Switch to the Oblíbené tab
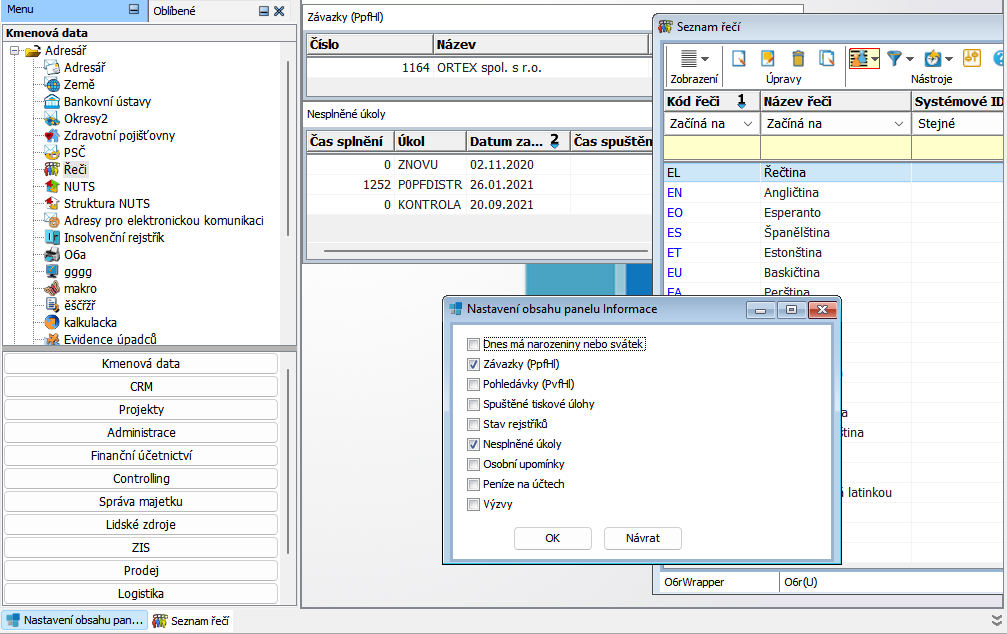The image size is (1007, 634). click(174, 11)
